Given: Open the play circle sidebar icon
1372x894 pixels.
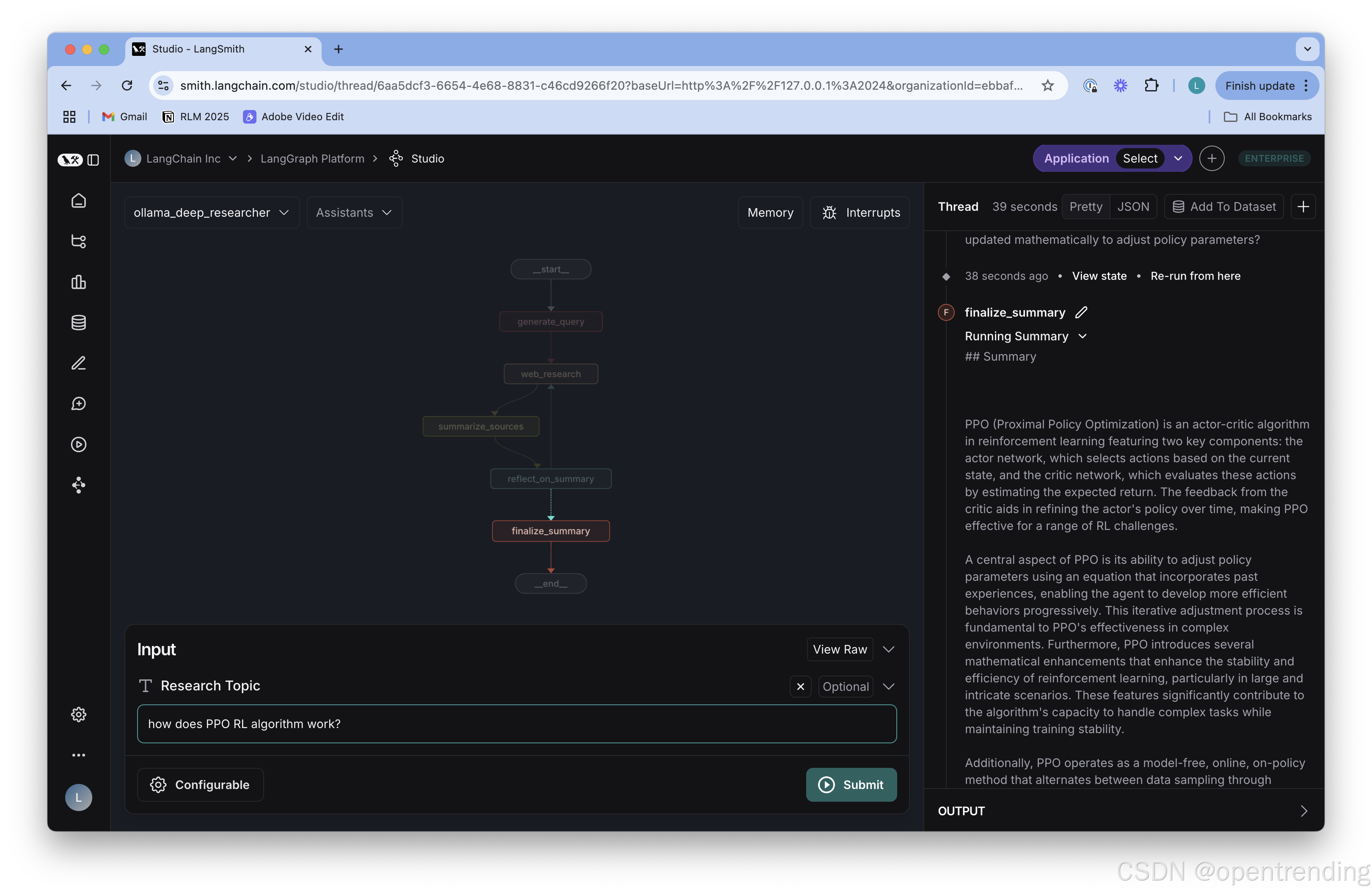Looking at the screenshot, I should [78, 444].
